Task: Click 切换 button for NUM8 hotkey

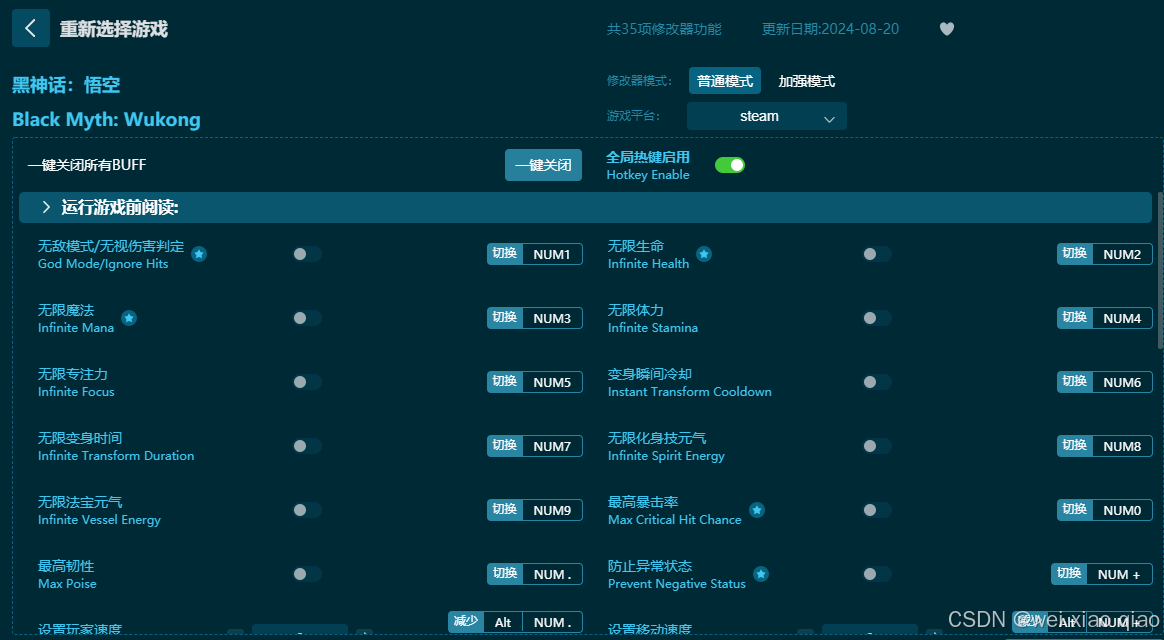Action: coord(1075,445)
